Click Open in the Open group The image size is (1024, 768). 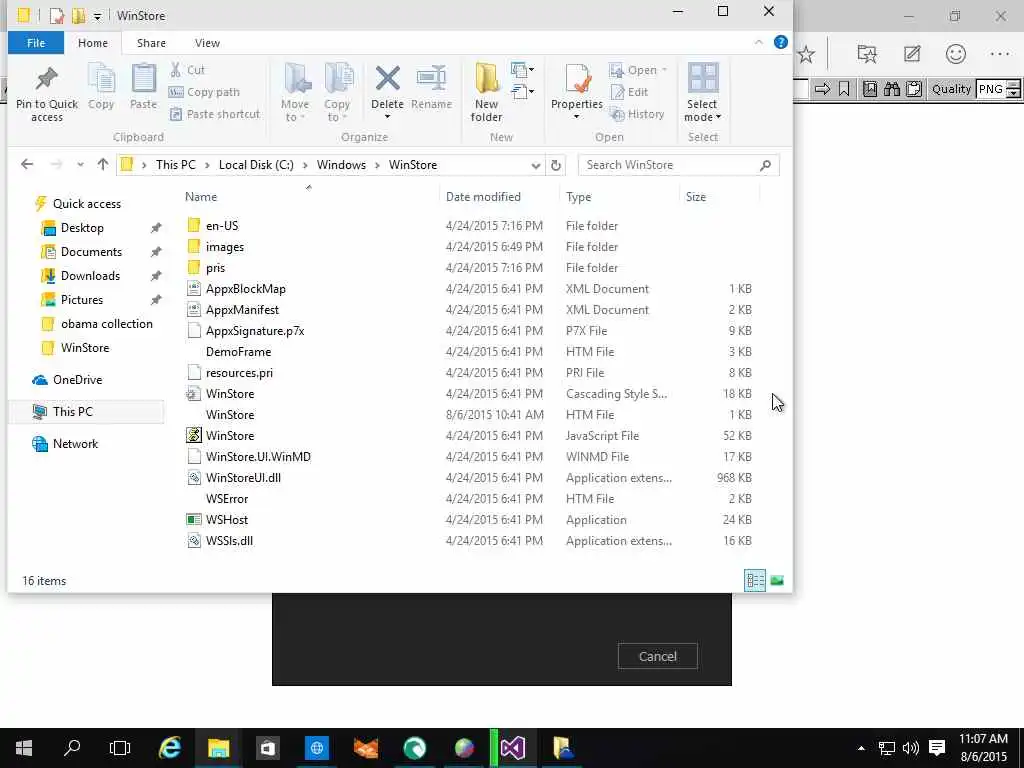tap(638, 70)
